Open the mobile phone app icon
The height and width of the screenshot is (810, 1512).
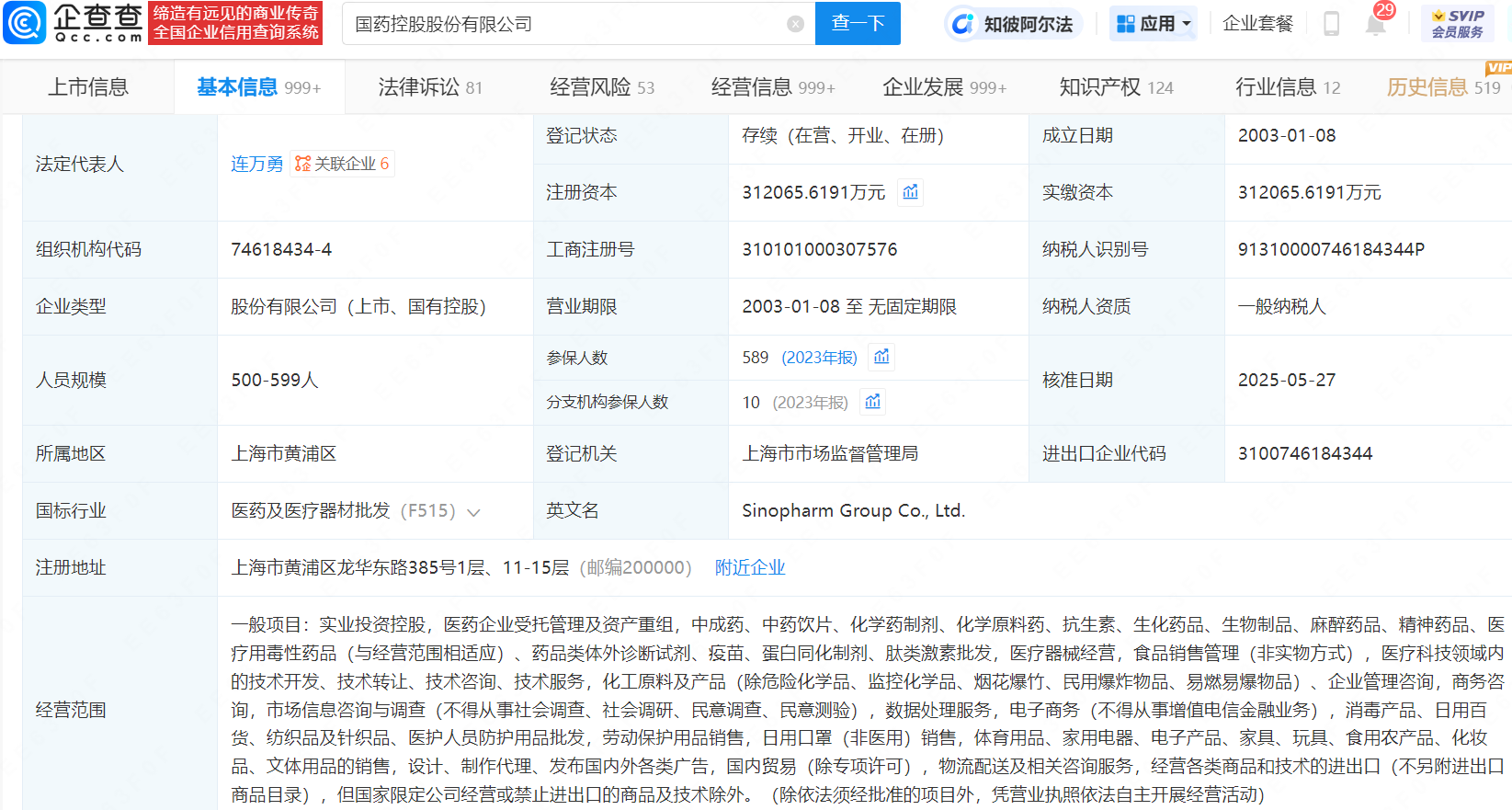pyautogui.click(x=1331, y=24)
